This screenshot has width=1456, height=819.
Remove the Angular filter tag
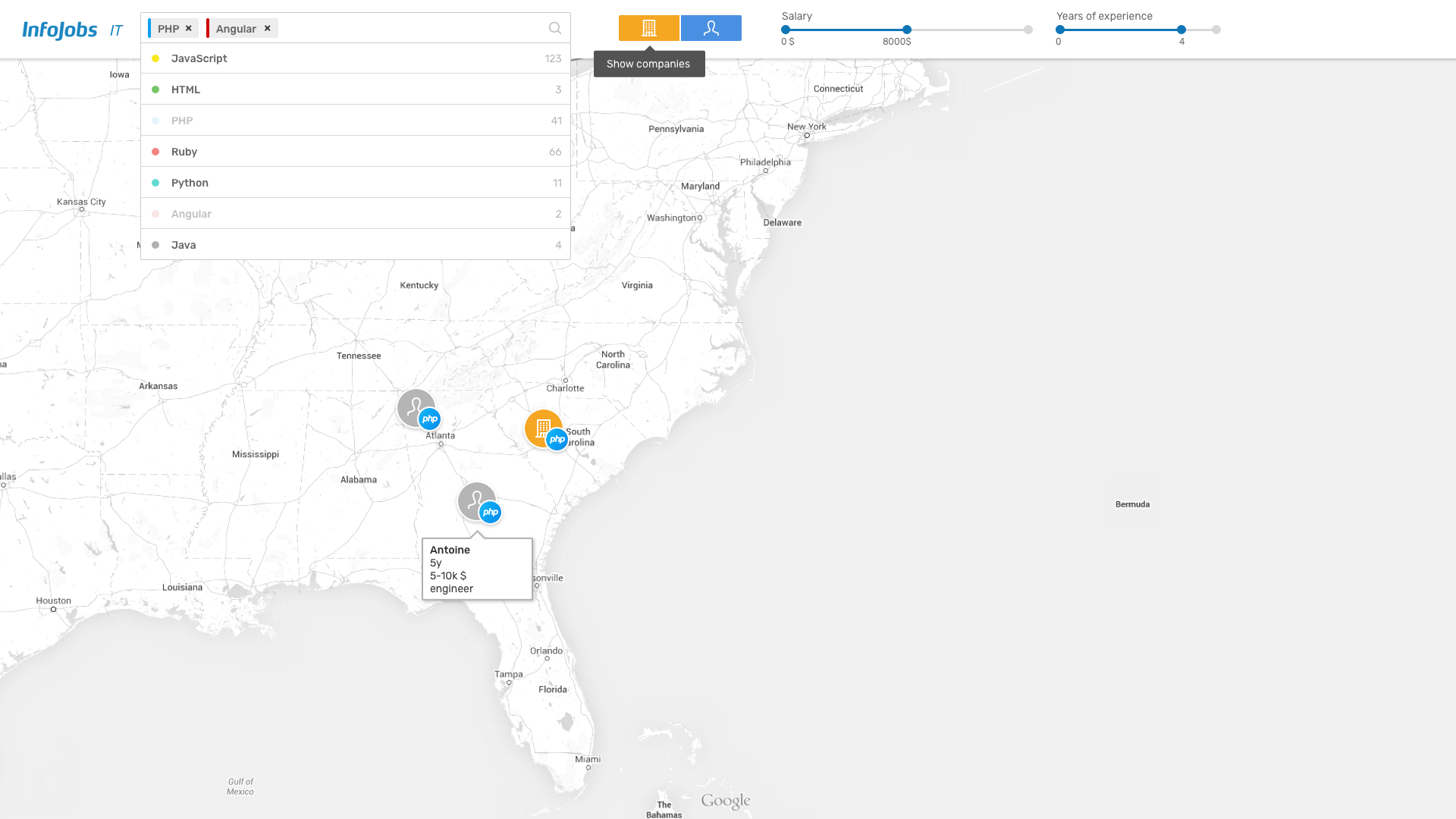coord(268,28)
